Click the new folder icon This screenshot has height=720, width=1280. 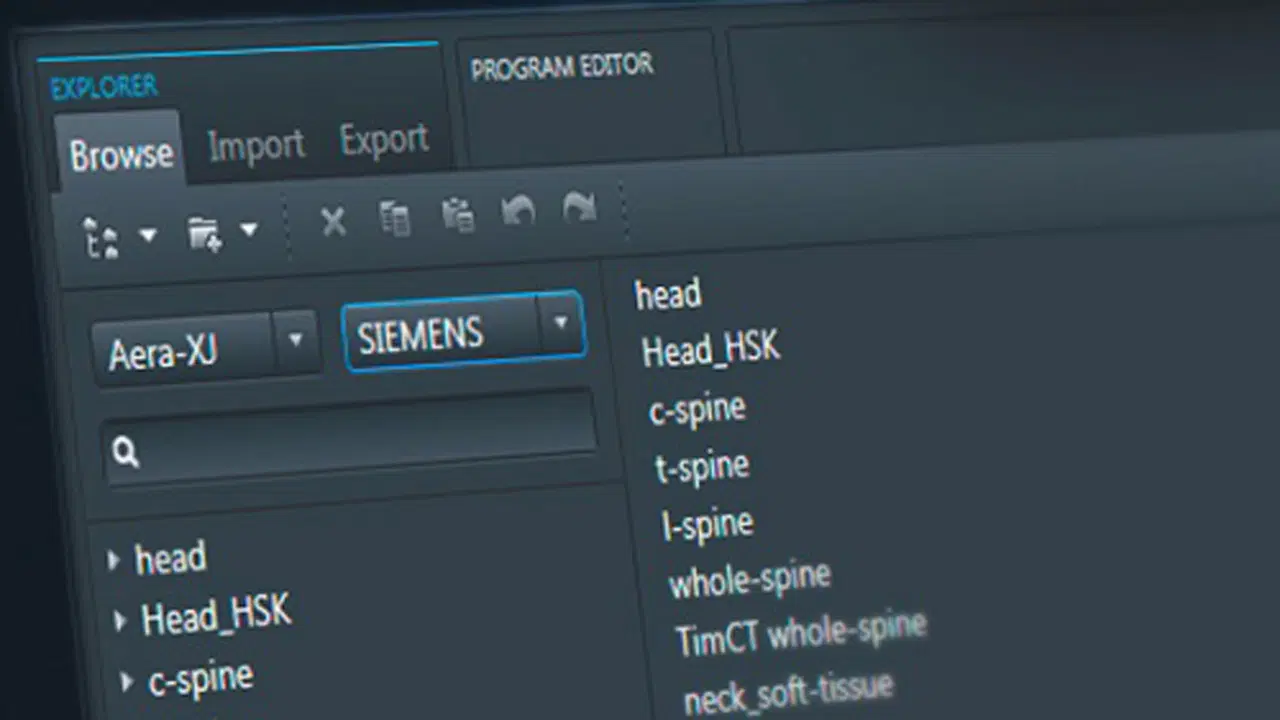coord(204,234)
